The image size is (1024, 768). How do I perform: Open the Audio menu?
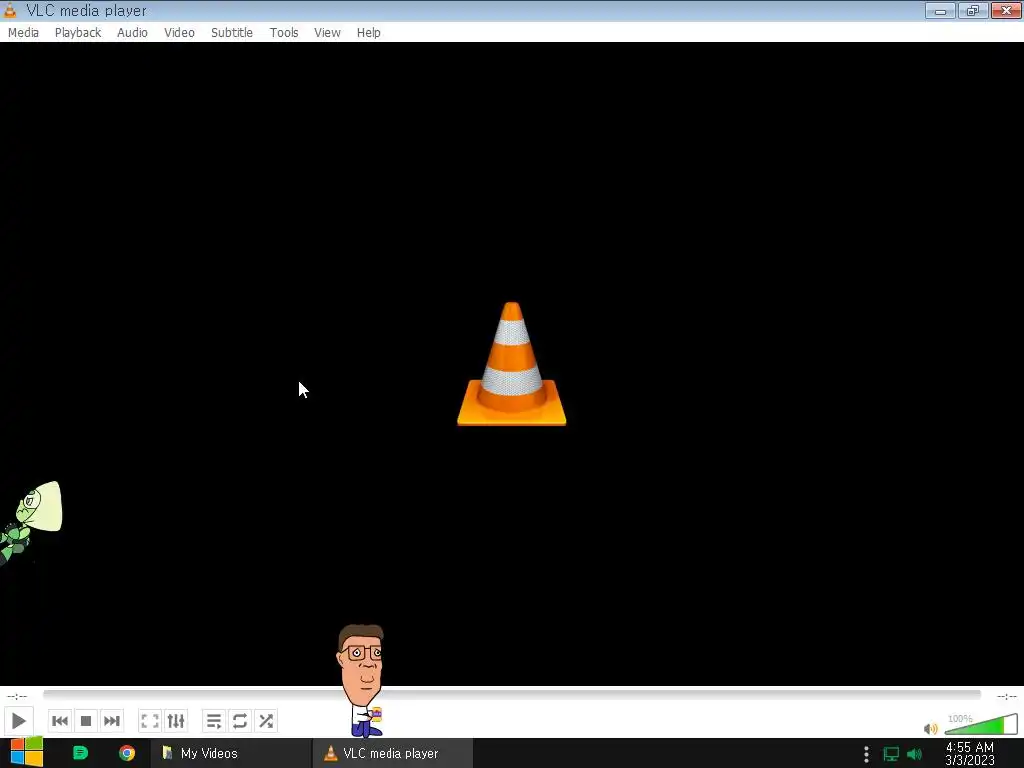(132, 33)
